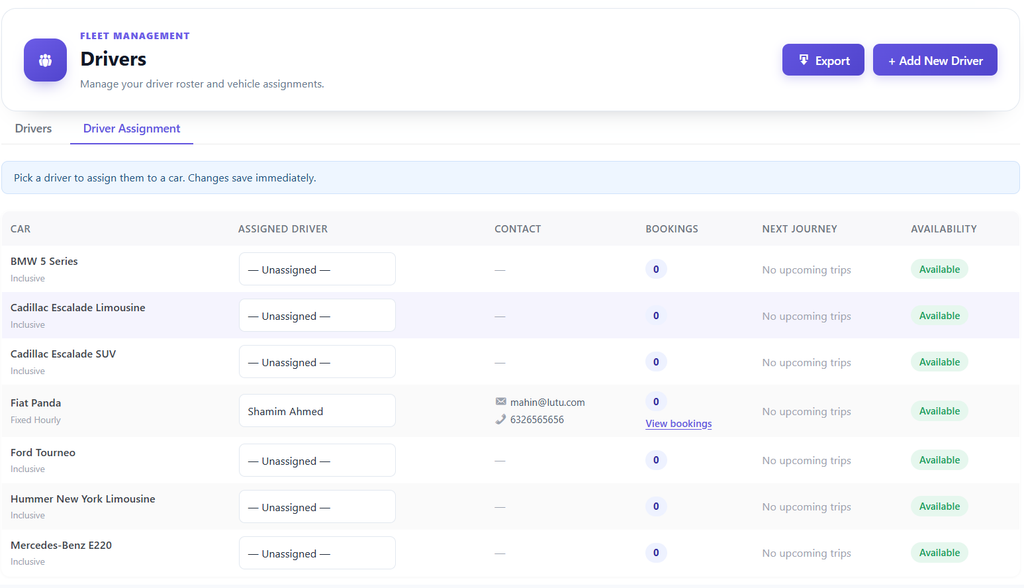Open the Ford Tourneo driver dropdown
This screenshot has height=588, width=1024.
[317, 461]
